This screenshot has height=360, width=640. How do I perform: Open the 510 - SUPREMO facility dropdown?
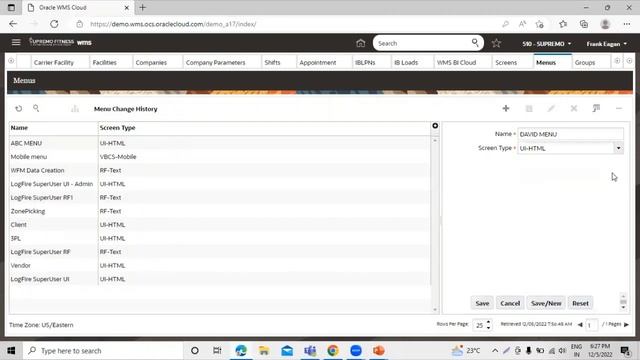tap(547, 44)
